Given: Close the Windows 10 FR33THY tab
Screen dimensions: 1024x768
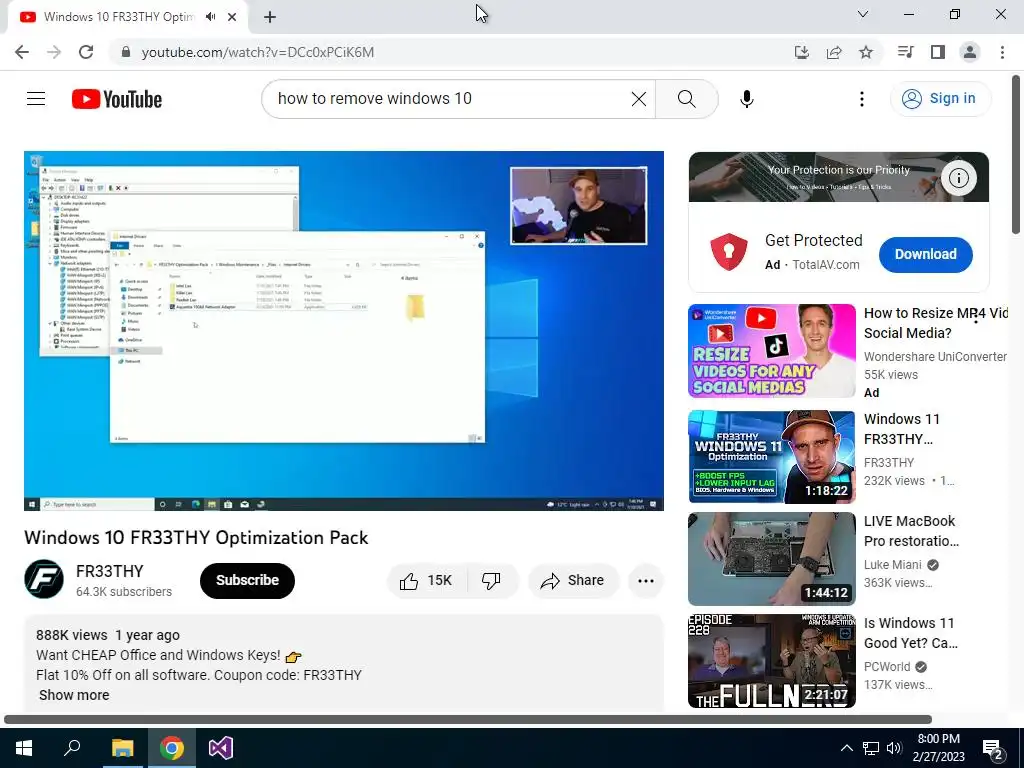Looking at the screenshot, I should (x=232, y=17).
